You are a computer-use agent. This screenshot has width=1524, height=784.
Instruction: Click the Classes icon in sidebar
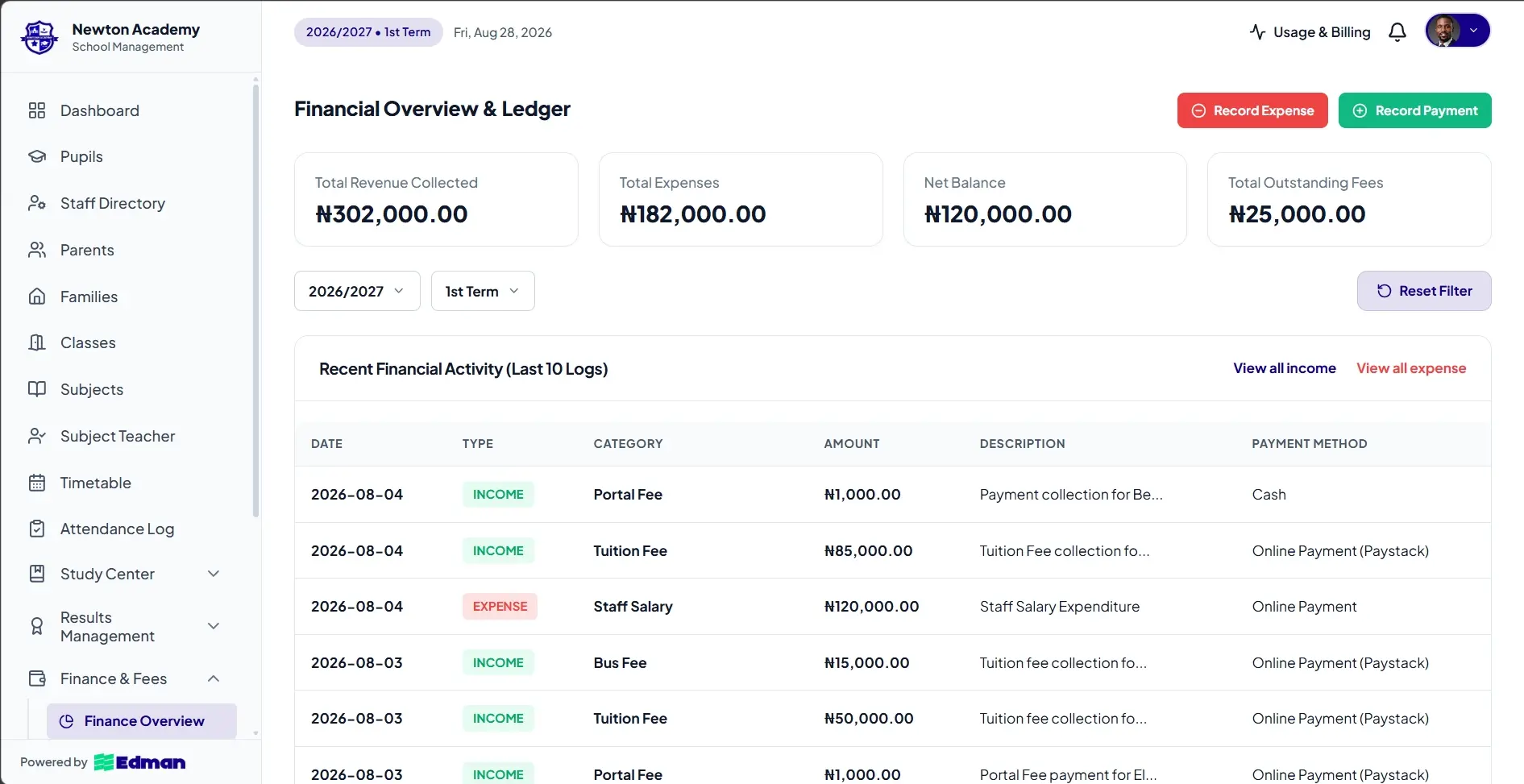(37, 342)
